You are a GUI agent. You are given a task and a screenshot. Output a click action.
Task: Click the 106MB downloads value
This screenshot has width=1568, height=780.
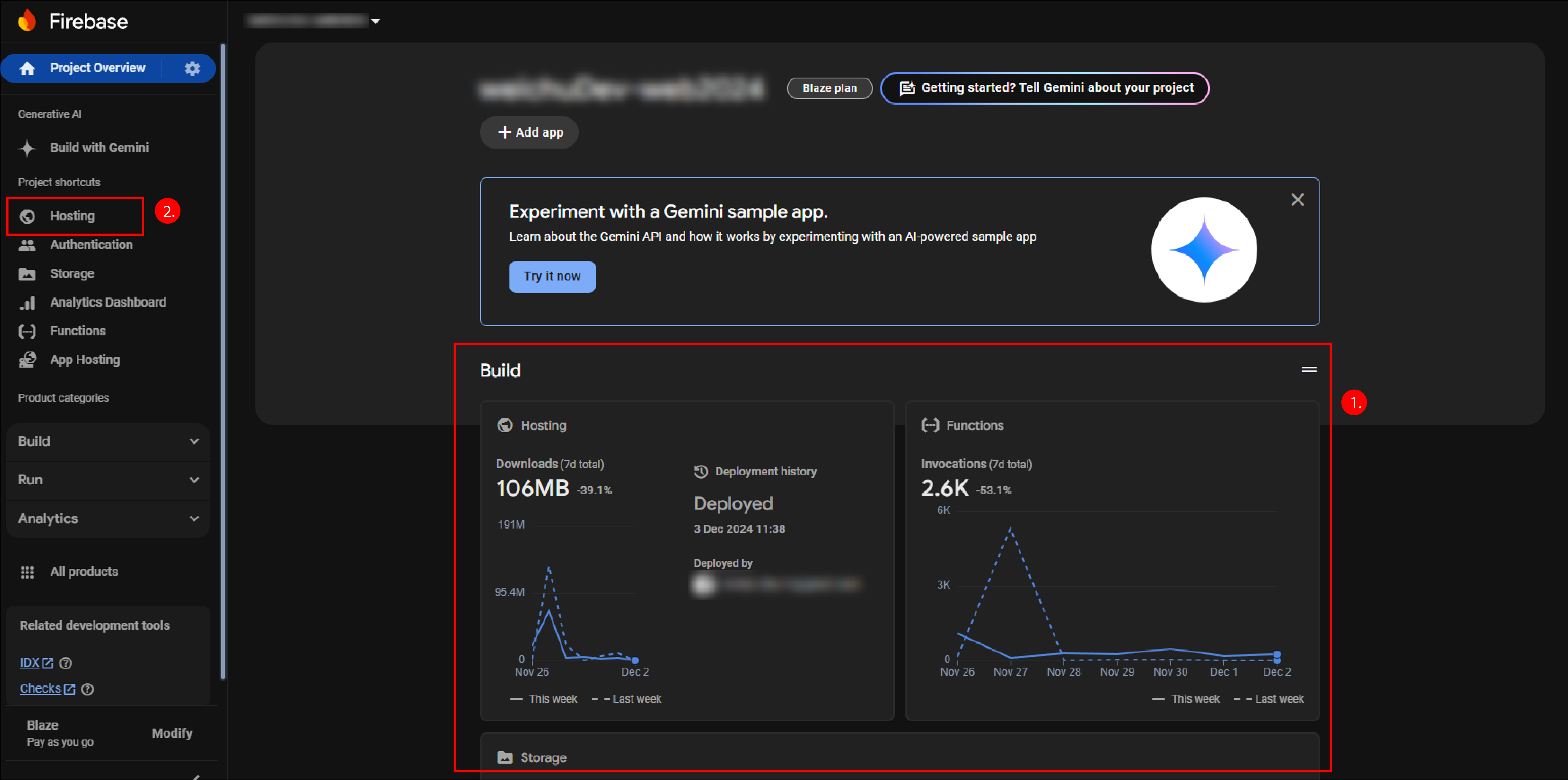click(x=533, y=488)
